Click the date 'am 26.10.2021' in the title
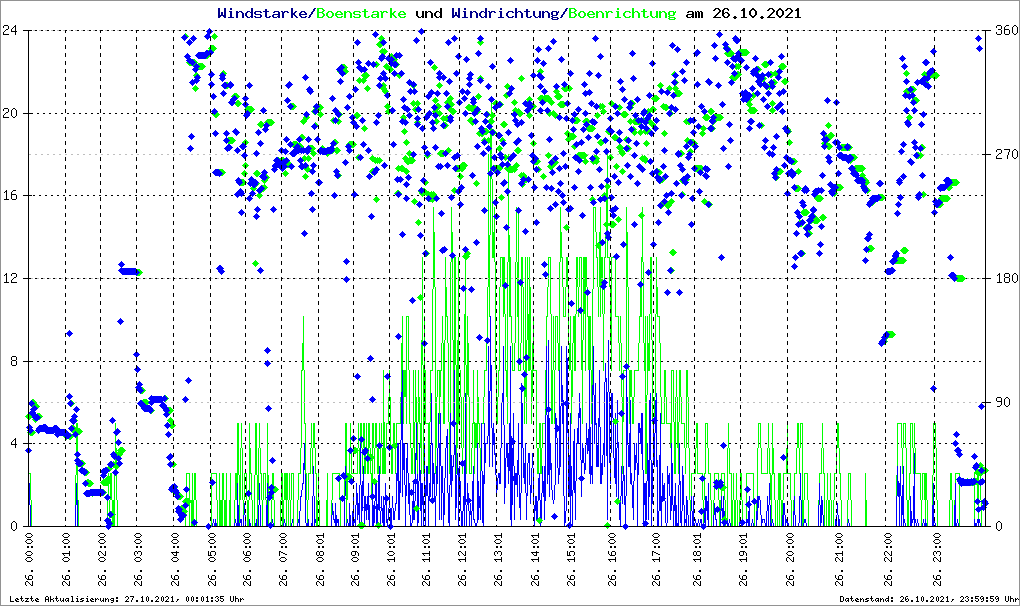1020x606 pixels. (743, 13)
